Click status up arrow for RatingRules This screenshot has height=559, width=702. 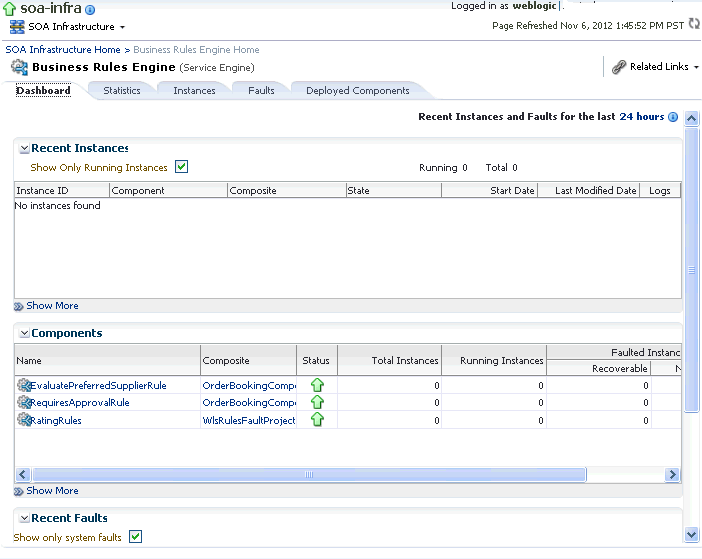coord(317,419)
